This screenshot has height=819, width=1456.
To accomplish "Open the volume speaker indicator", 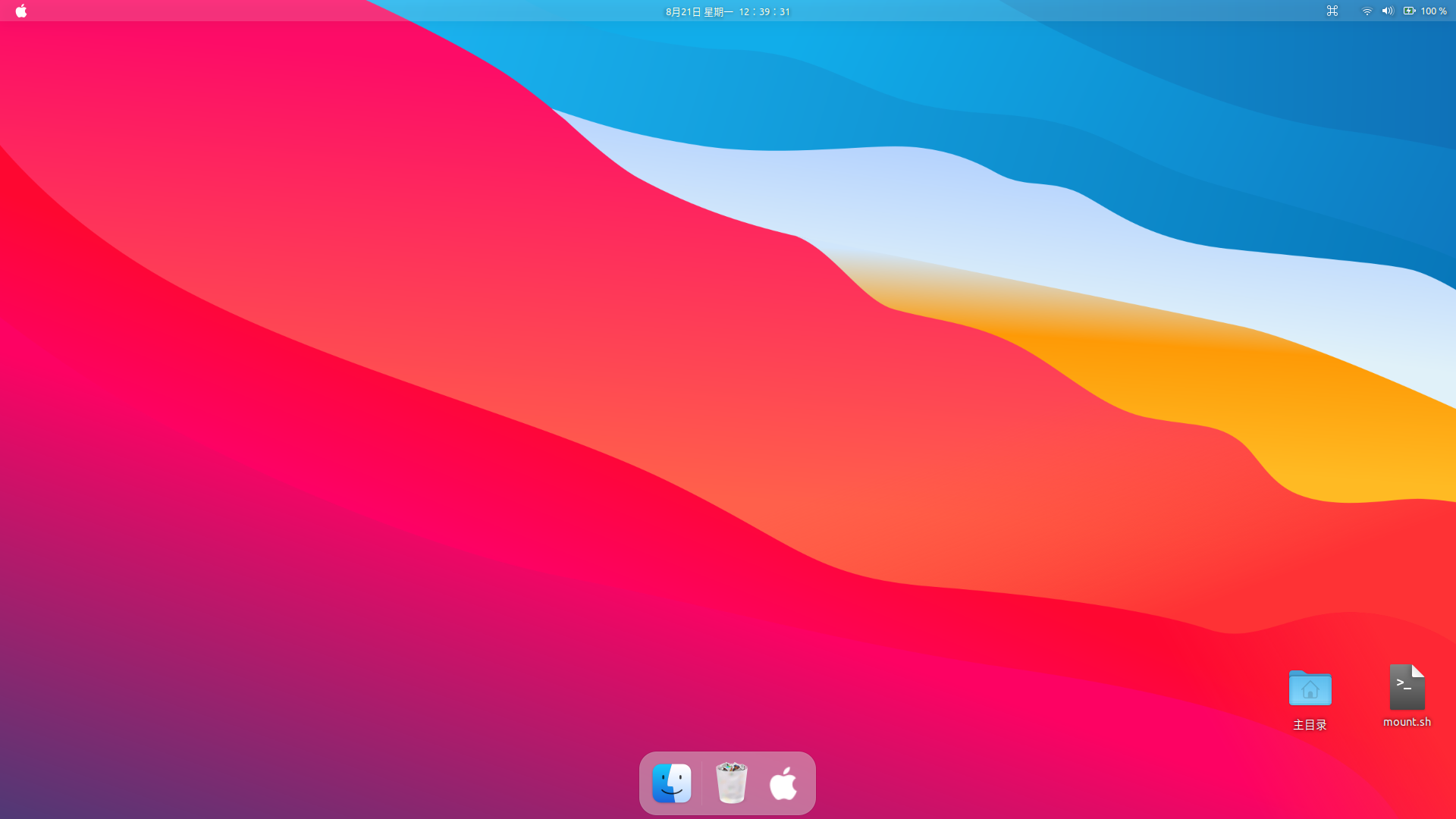I will pos(1388,11).
